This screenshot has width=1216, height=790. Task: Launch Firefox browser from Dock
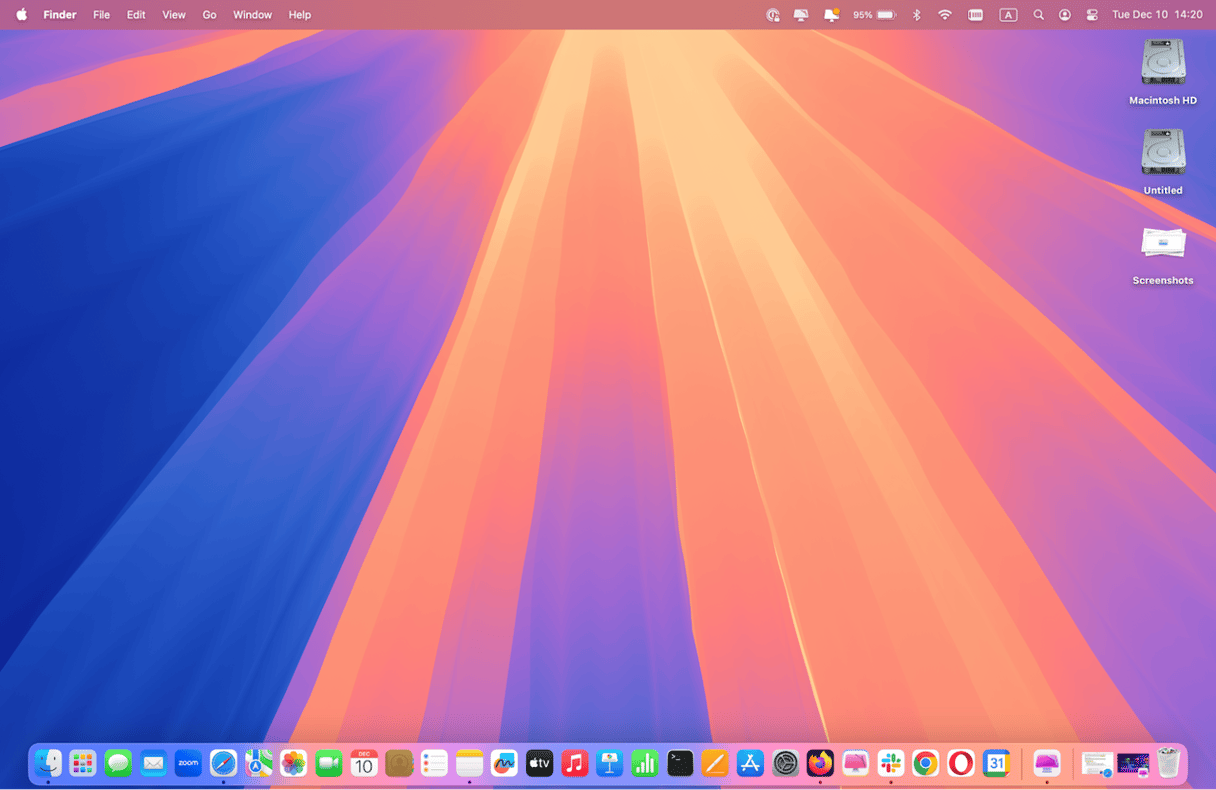click(x=820, y=764)
